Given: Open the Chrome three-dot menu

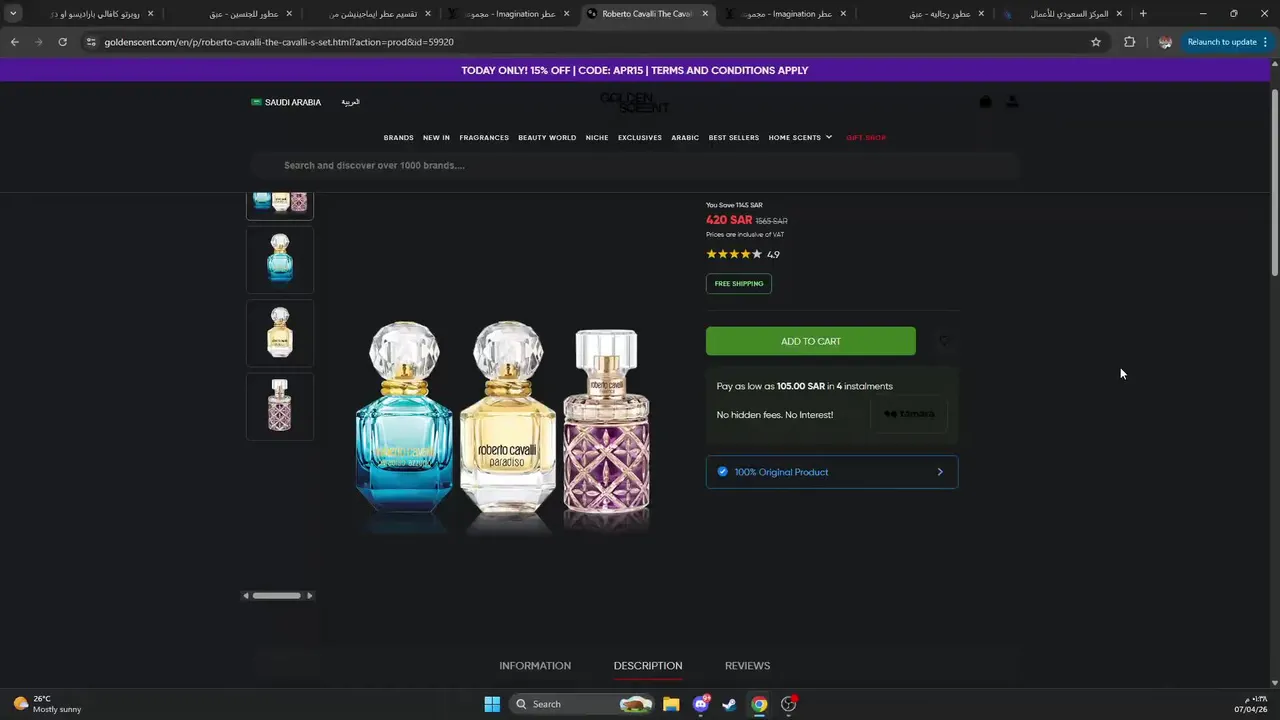Looking at the screenshot, I should click(x=1266, y=42).
